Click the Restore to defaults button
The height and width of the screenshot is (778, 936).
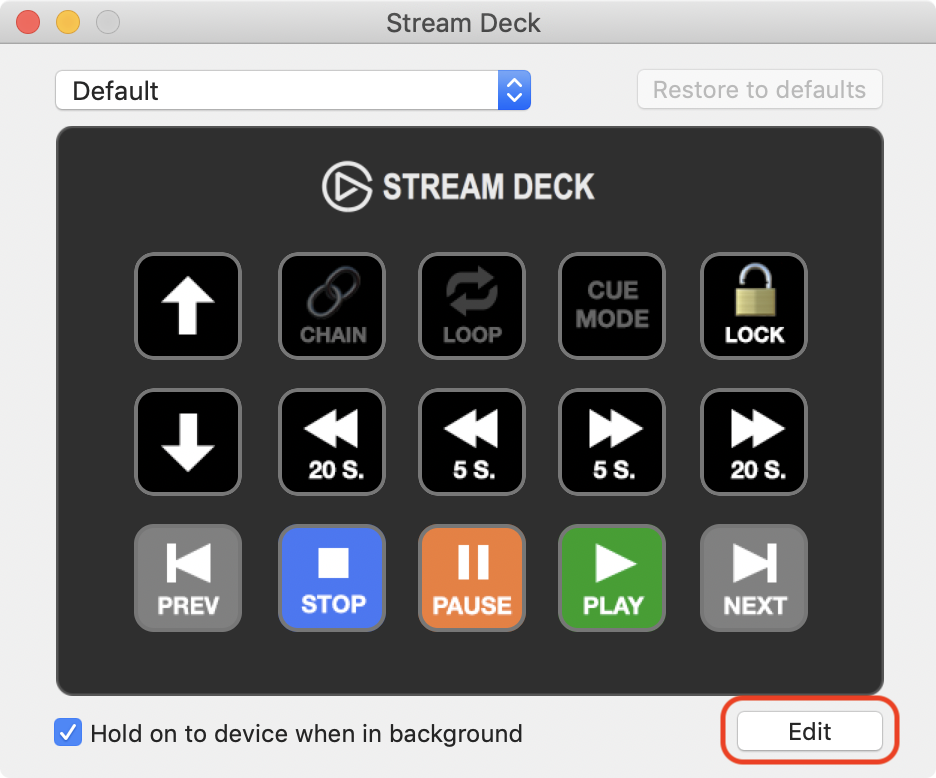[759, 90]
